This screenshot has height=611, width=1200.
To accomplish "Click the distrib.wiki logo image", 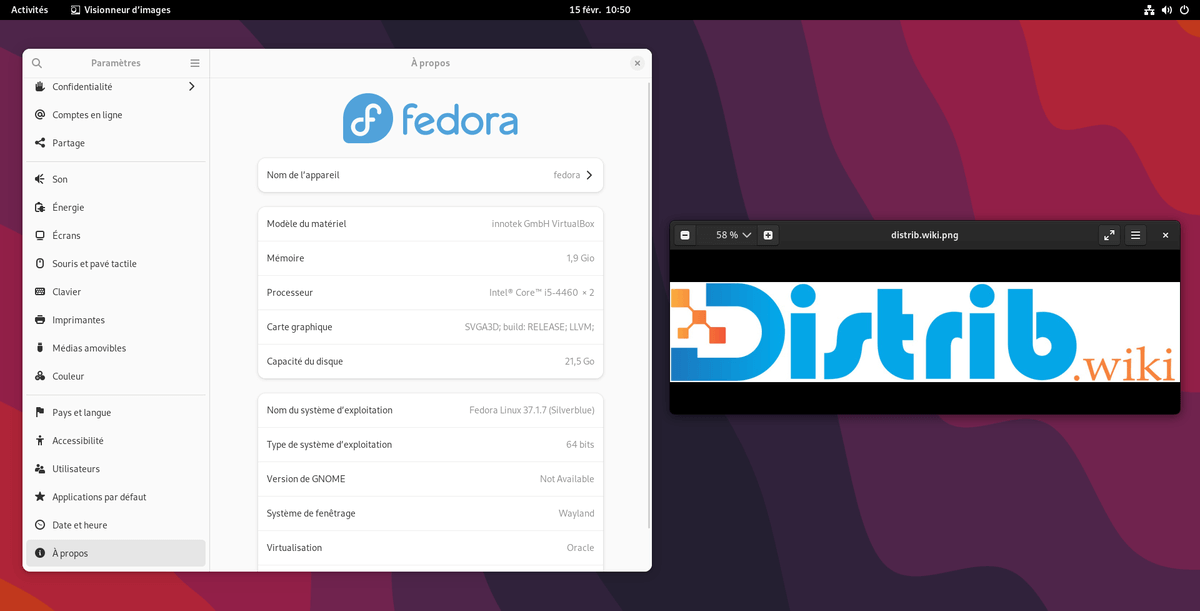I will click(x=924, y=332).
